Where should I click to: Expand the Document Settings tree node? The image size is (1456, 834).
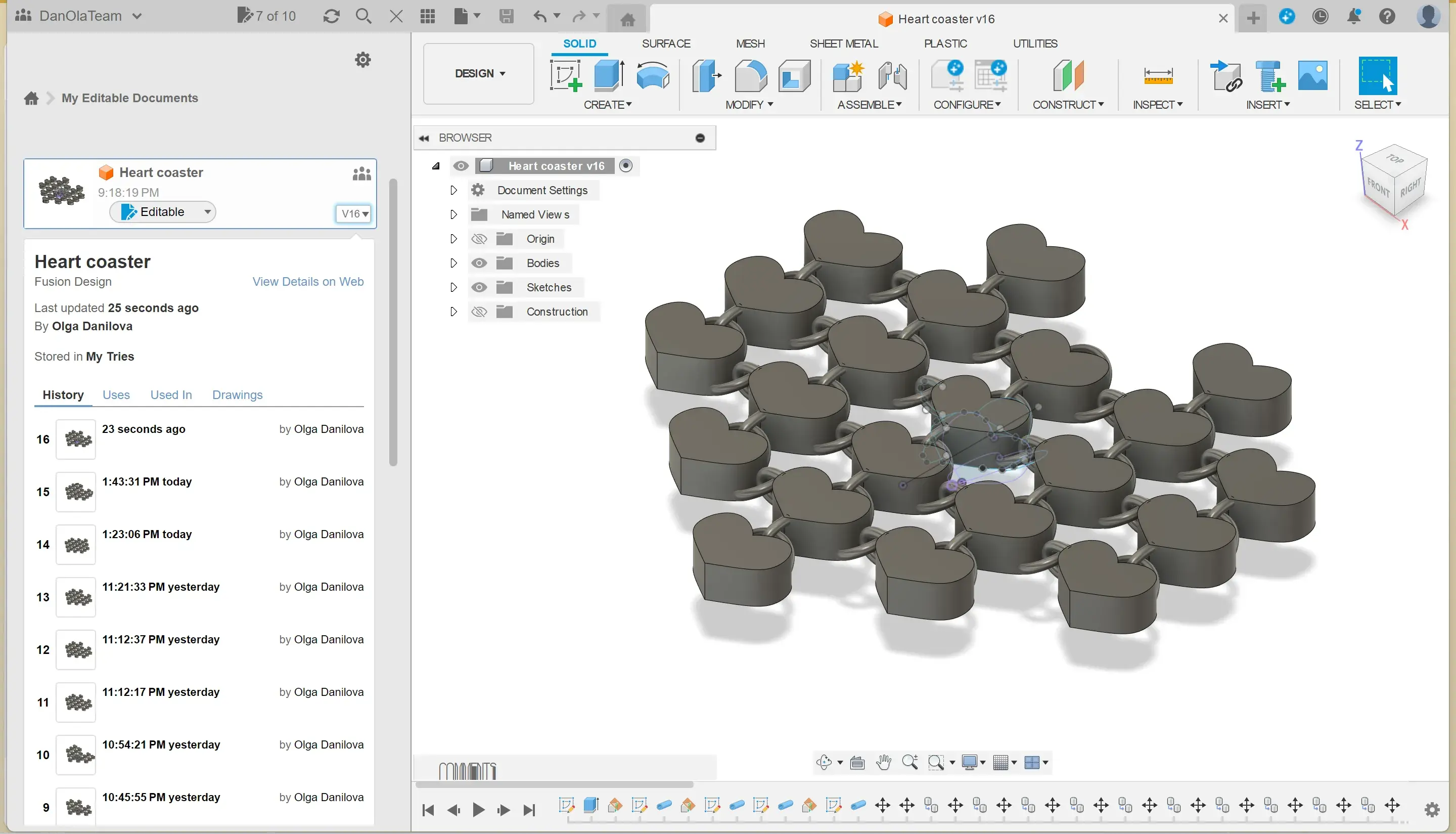[x=453, y=190]
